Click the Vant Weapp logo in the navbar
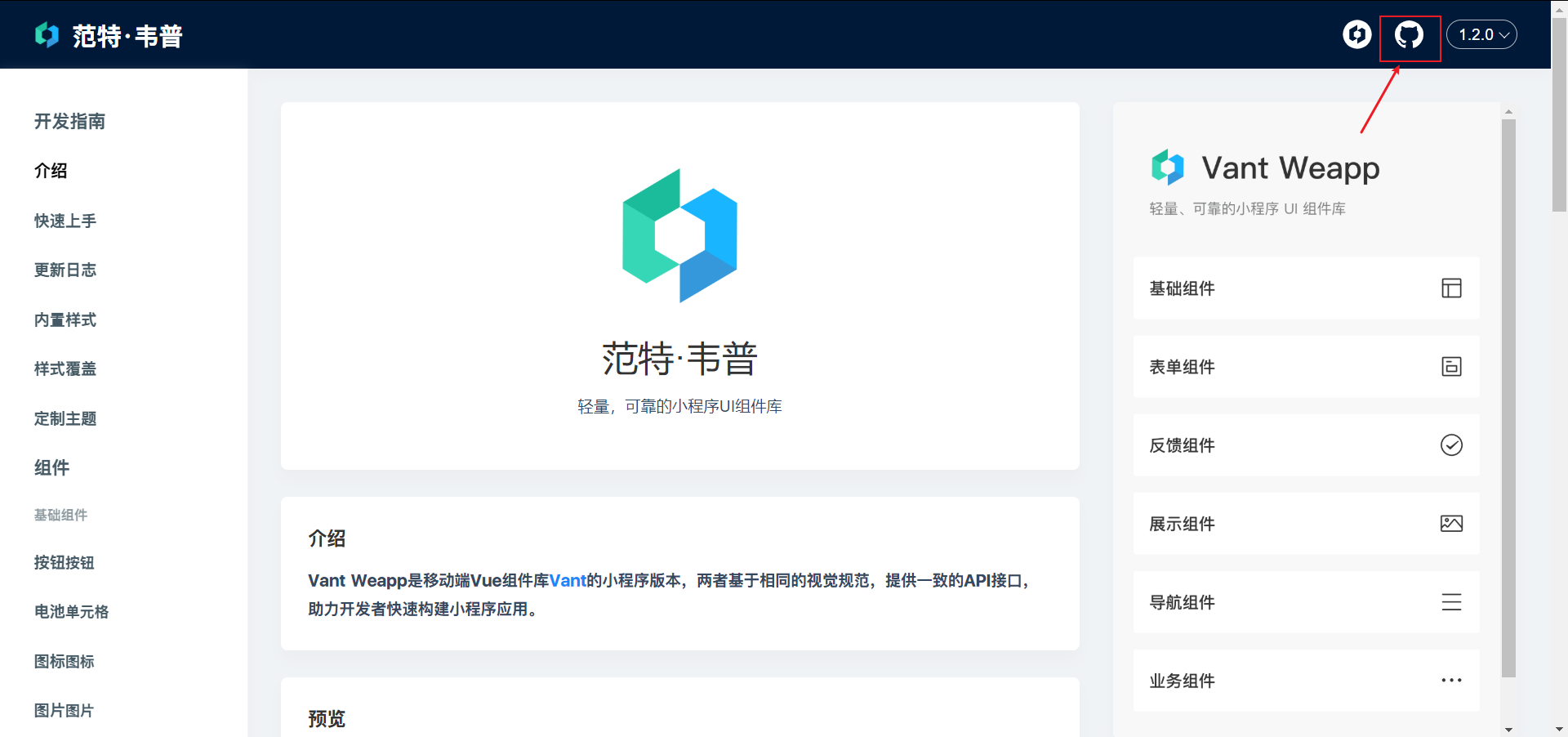The image size is (1568, 737). click(47, 34)
